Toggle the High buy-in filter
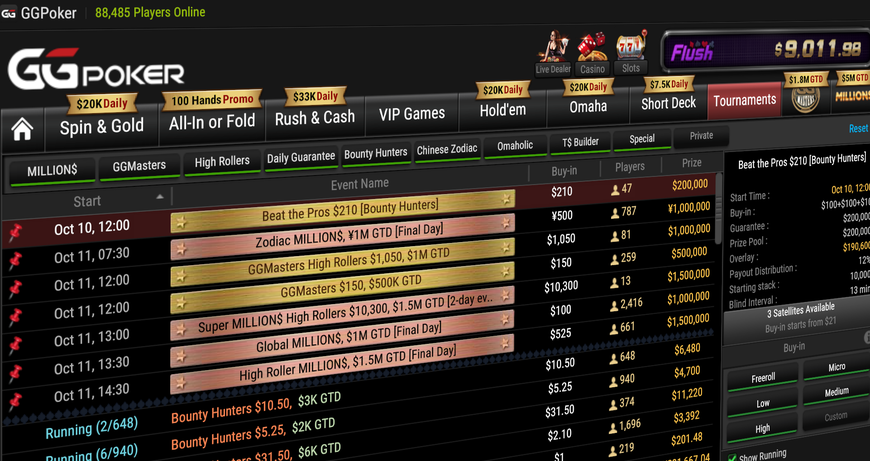Screen dimensions: 870x461 tap(763, 428)
